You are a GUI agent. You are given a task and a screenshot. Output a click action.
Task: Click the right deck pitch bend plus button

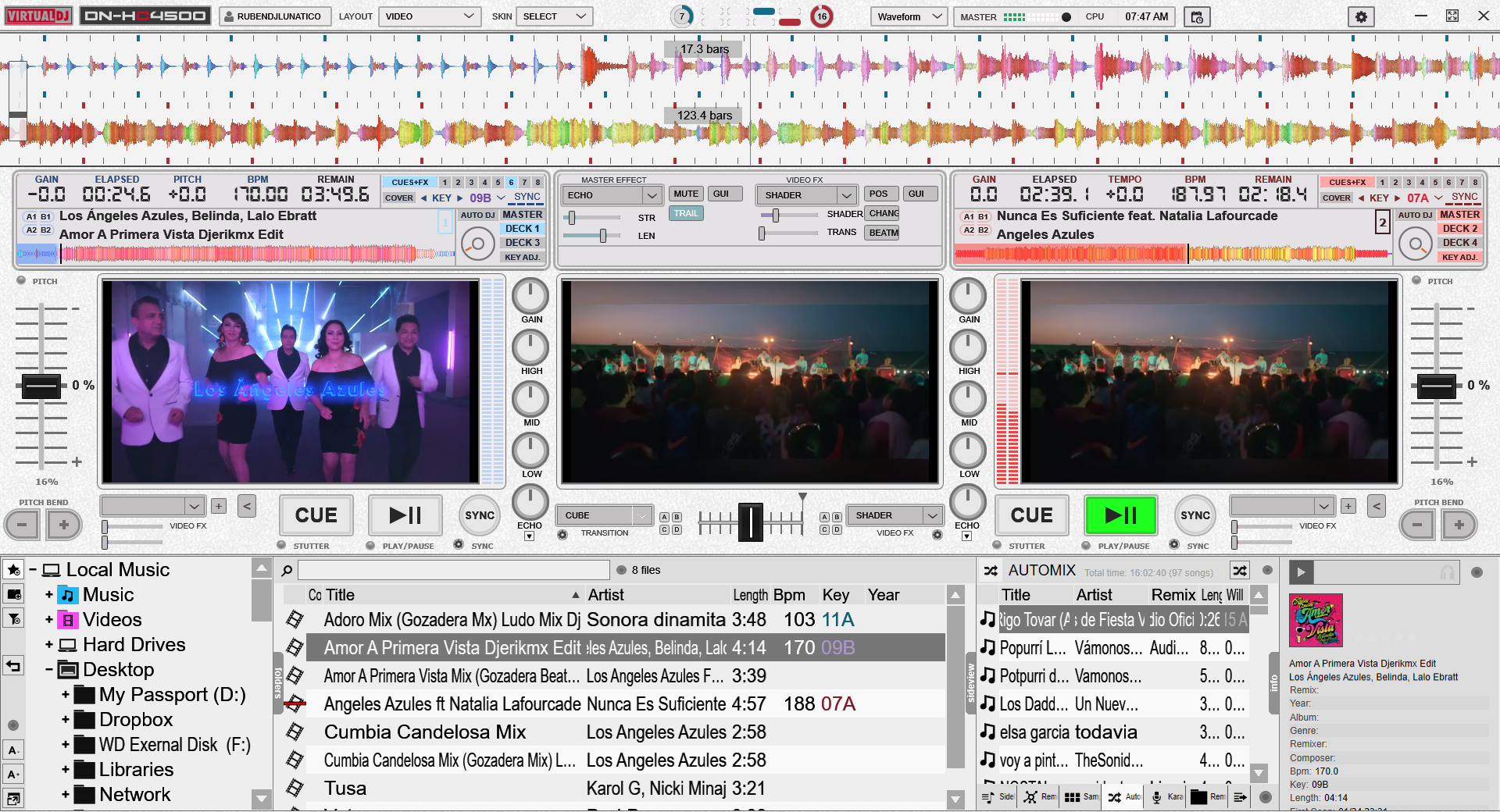click(1459, 525)
